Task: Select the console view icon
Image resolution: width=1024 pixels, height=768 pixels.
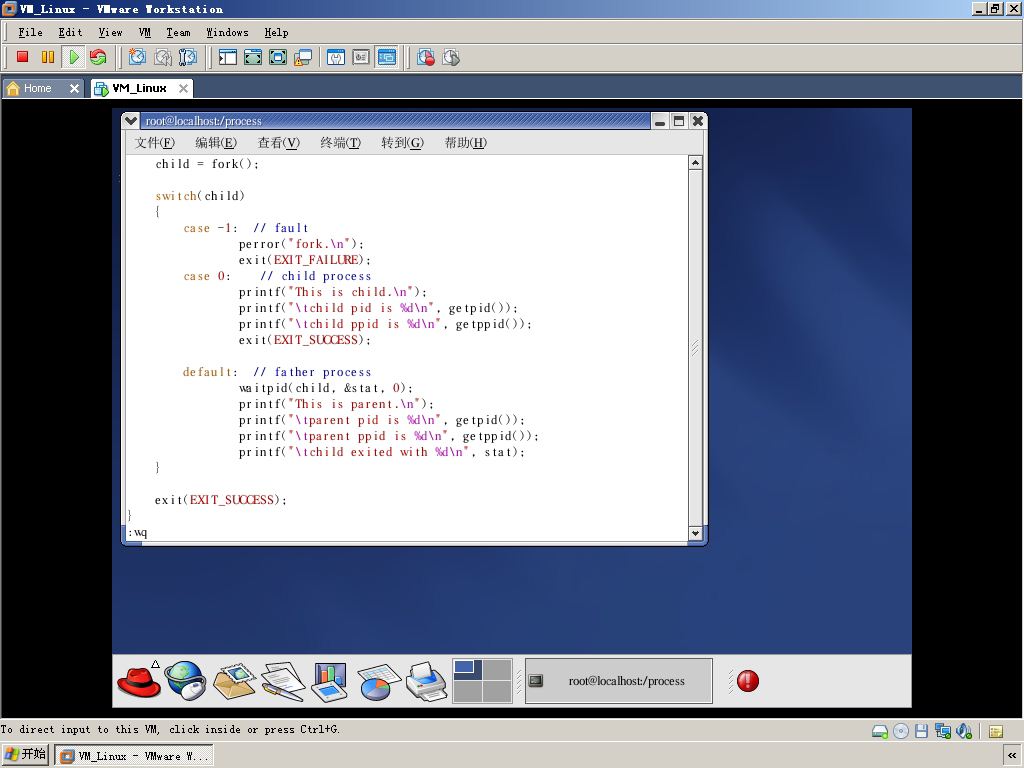Action: pyautogui.click(x=387, y=57)
